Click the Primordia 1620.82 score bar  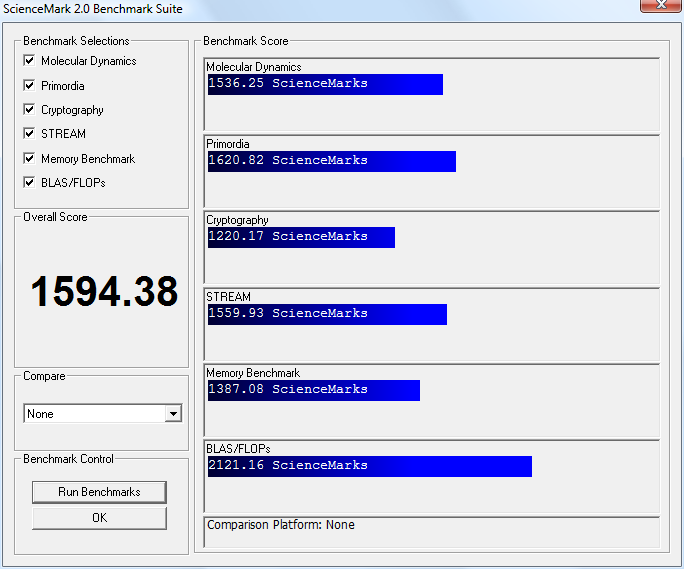pyautogui.click(x=332, y=161)
